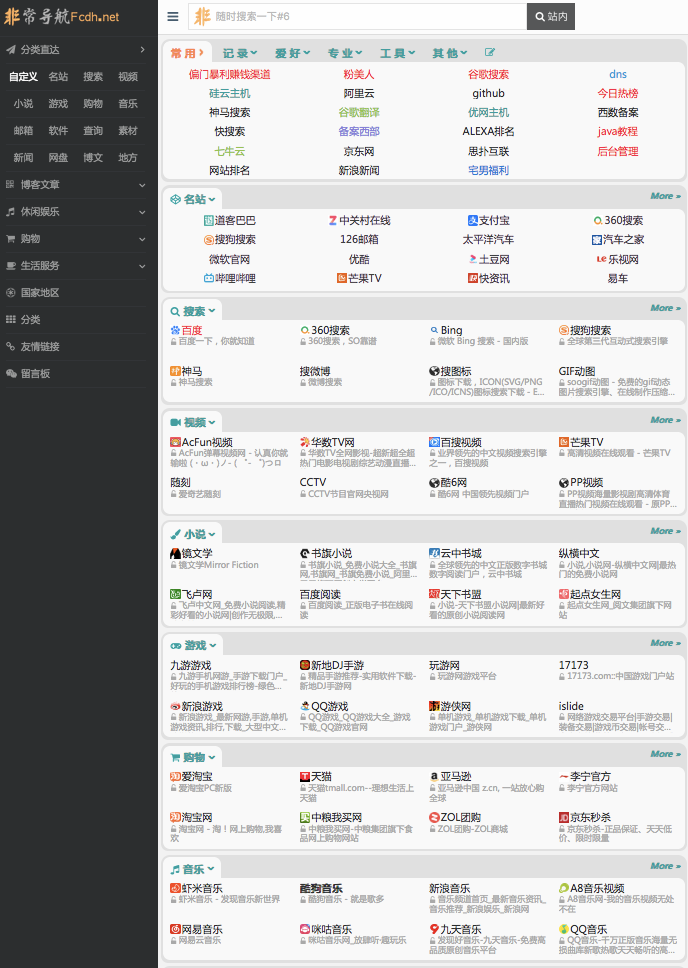Click the 游戏 section gamepad icon

176,645
